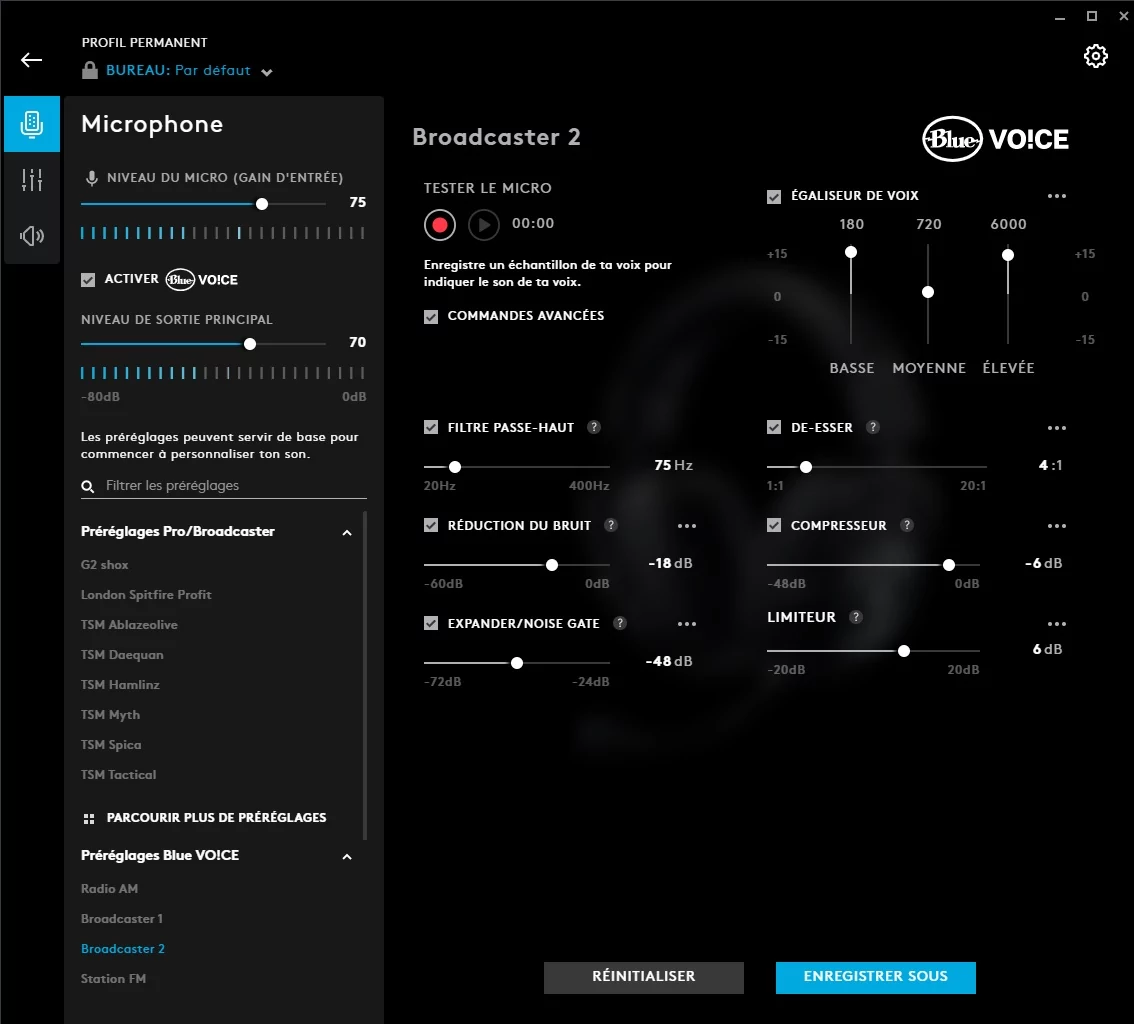Toggle Réduction du bruit checkbox
Image resolution: width=1134 pixels, height=1024 pixels.
point(431,525)
